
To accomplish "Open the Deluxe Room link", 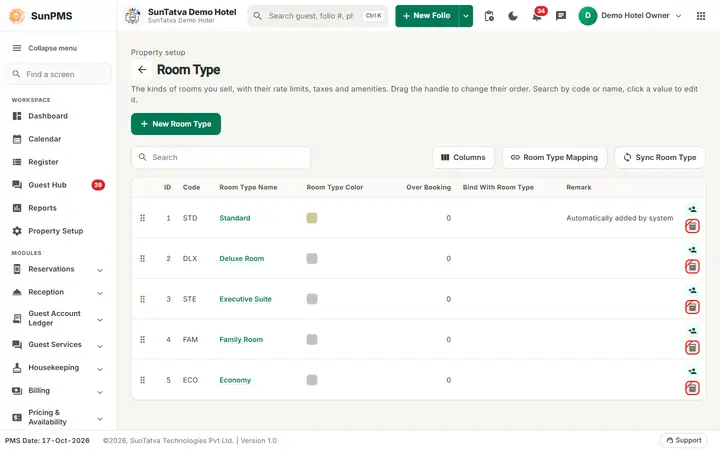I will pyautogui.click(x=242, y=259).
